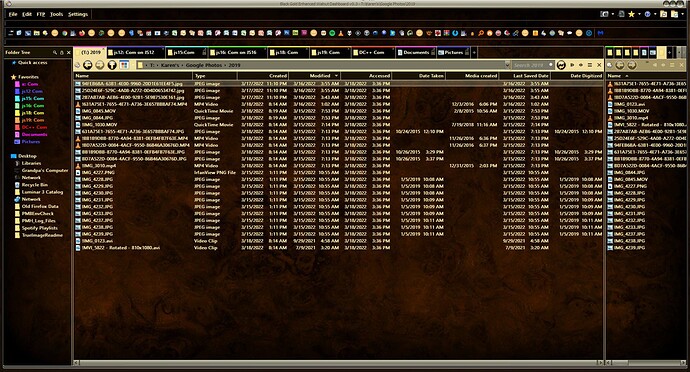
Task: Click the left pane horizontal scrollbar
Action: point(339,362)
